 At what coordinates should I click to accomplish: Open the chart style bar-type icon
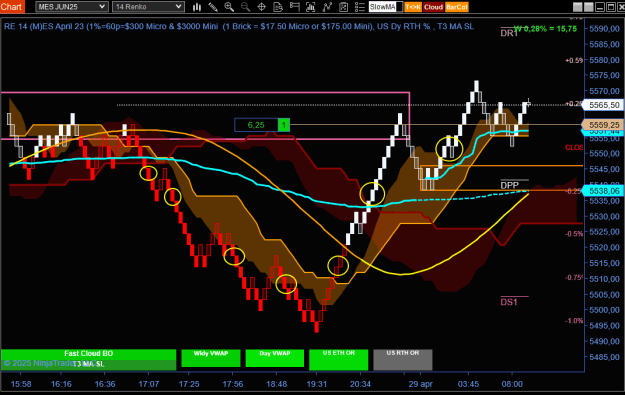pos(197,7)
